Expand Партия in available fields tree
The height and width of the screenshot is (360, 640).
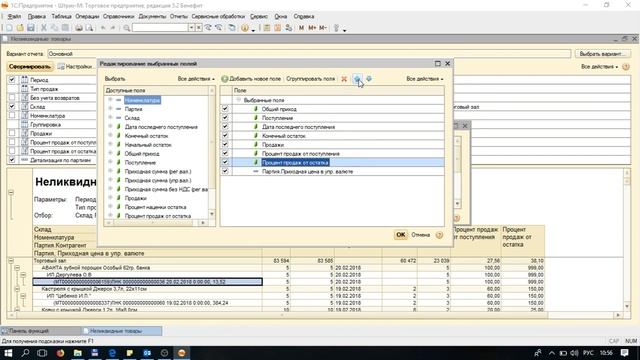pos(110,109)
